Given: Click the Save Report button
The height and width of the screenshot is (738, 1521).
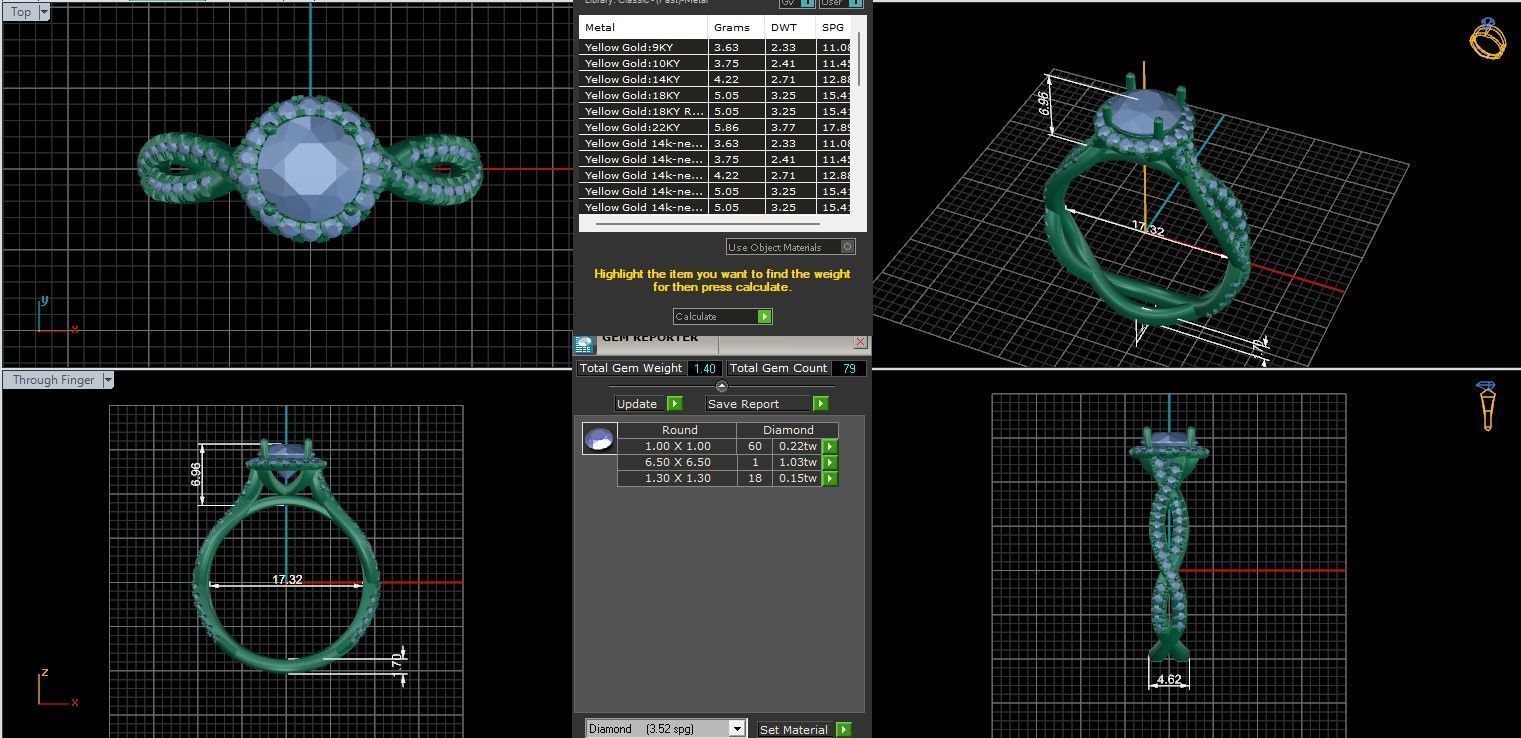Looking at the screenshot, I should click(759, 404).
